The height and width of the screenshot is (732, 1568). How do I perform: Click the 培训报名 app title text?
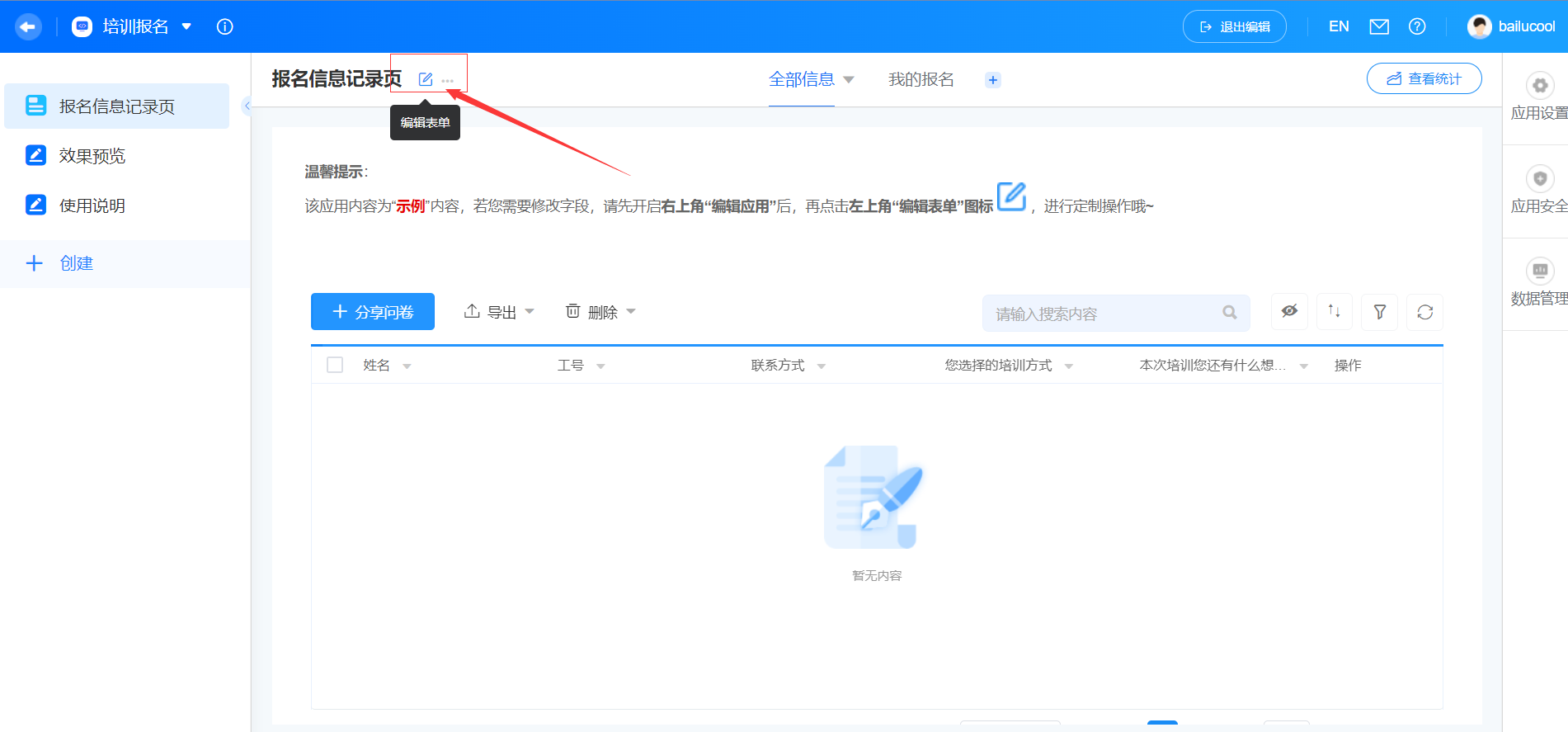135,26
